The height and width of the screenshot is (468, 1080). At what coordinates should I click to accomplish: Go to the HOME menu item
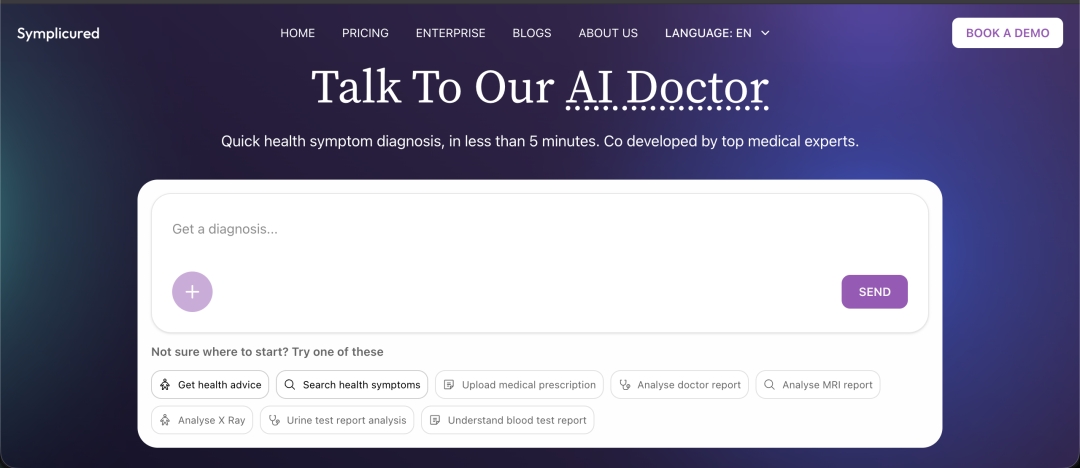click(298, 33)
